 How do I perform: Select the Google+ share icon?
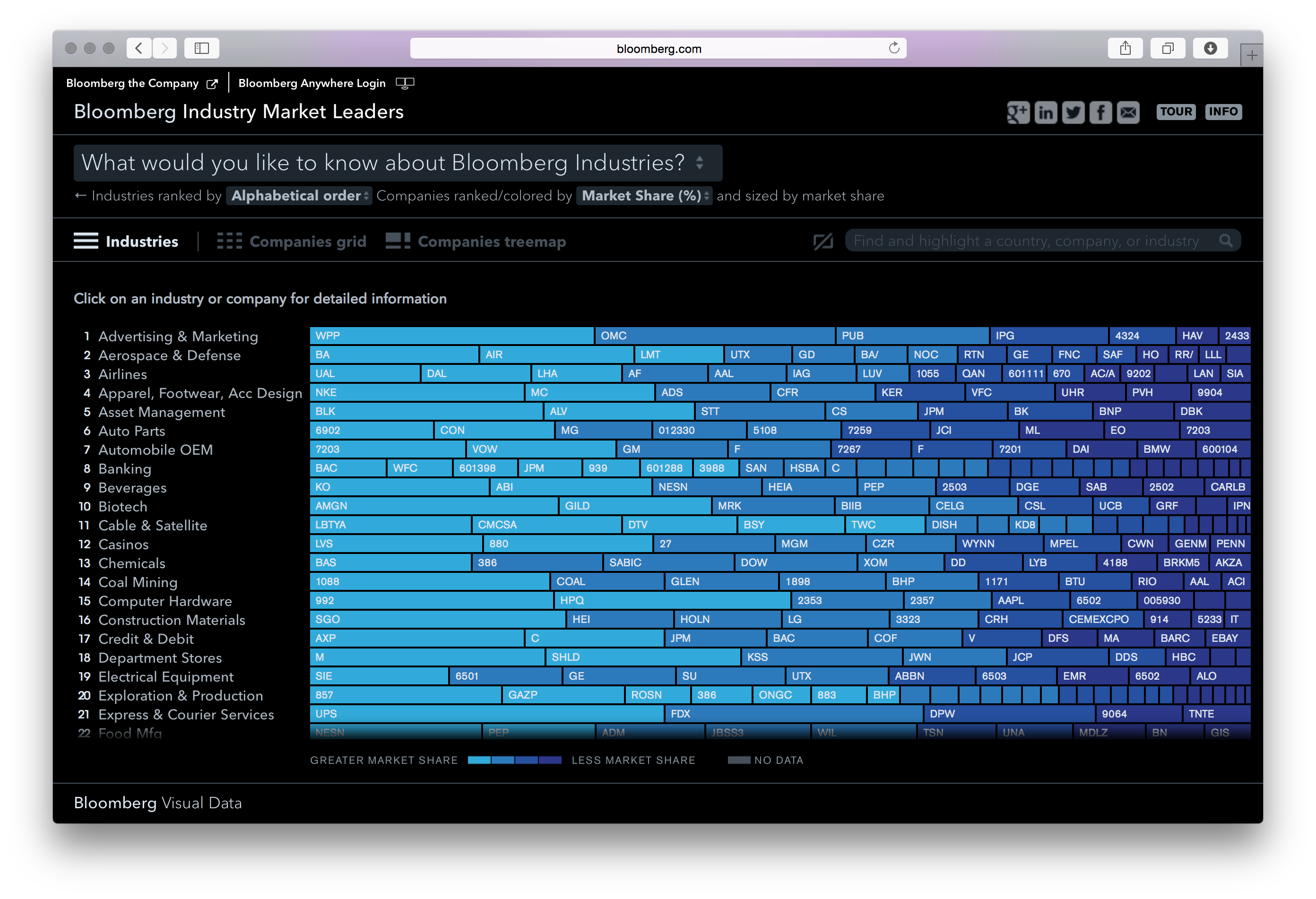1018,112
